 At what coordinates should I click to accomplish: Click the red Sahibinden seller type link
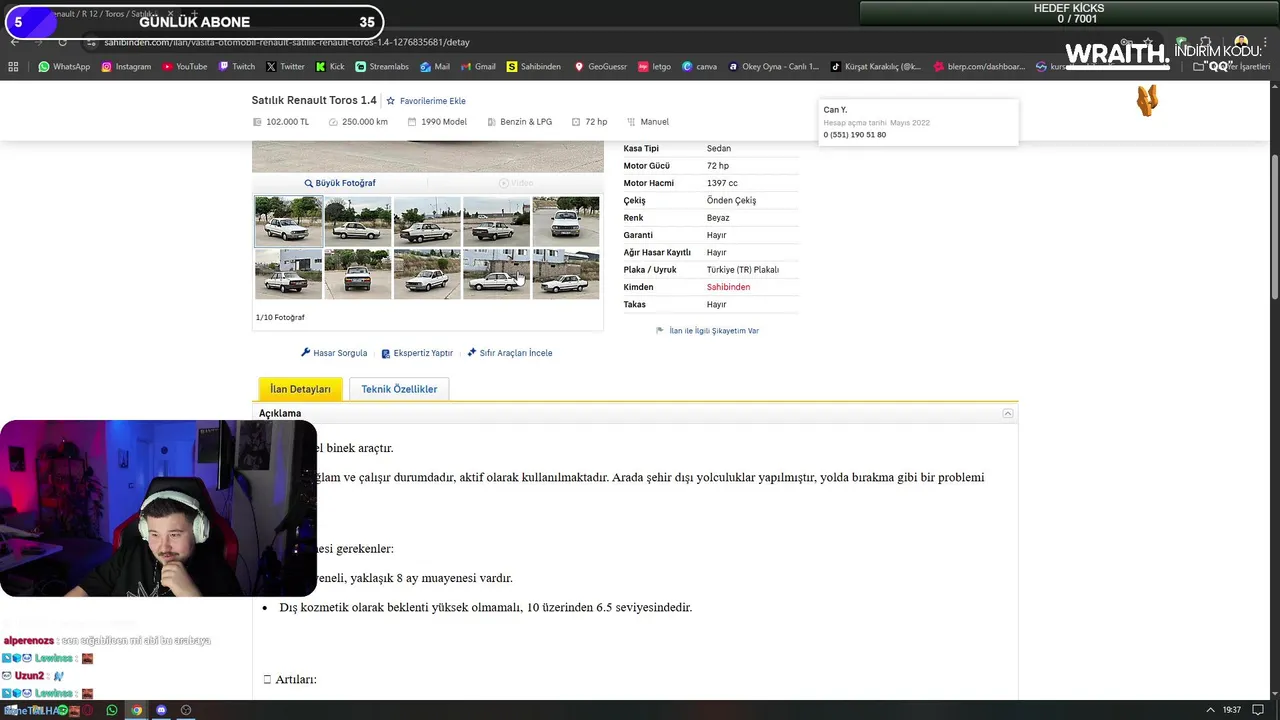click(728, 287)
